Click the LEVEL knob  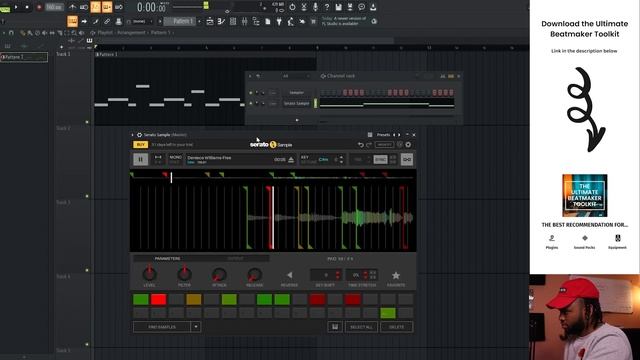tap(149, 274)
